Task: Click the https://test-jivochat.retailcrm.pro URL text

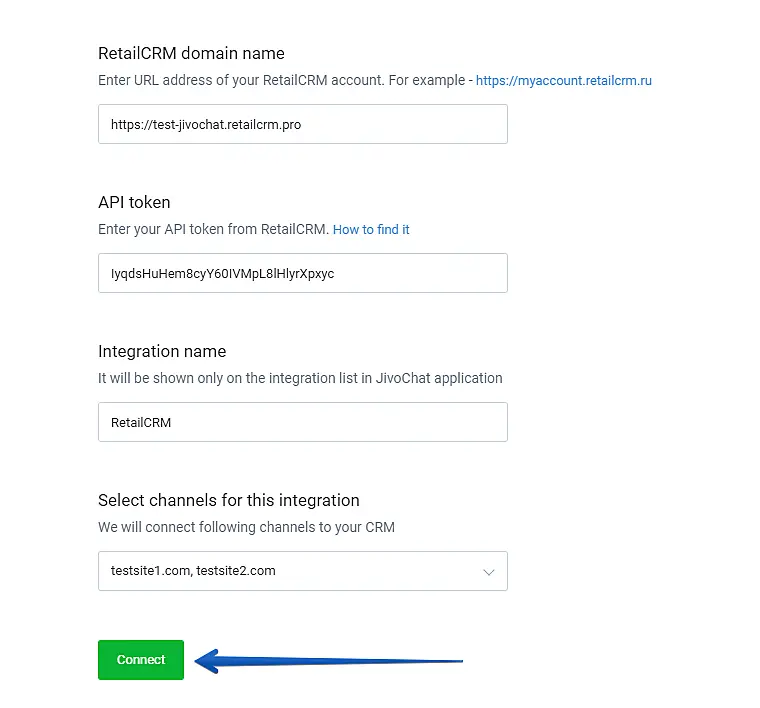Action: pyautogui.click(x=206, y=125)
